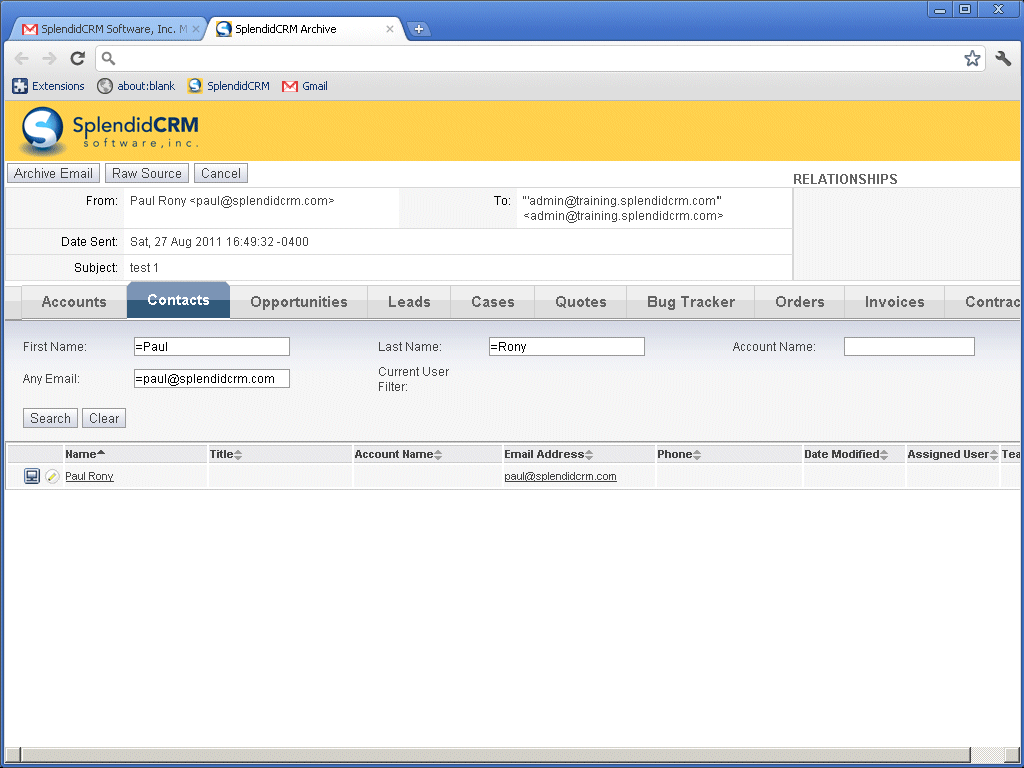
Task: Click the Raw Source button
Action: 147,173
